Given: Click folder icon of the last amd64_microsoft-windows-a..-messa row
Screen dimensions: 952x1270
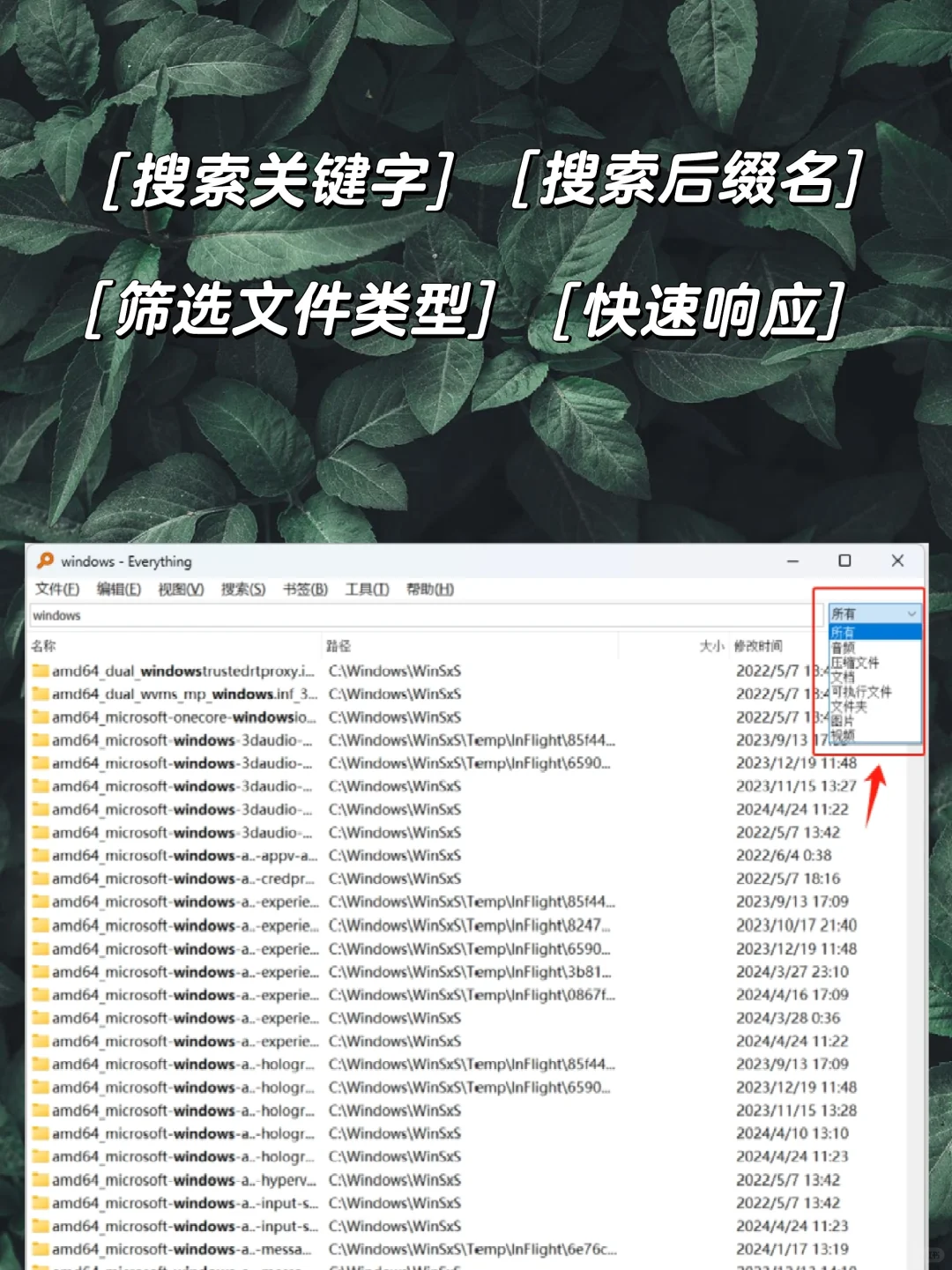Looking at the screenshot, I should click(x=41, y=1248).
